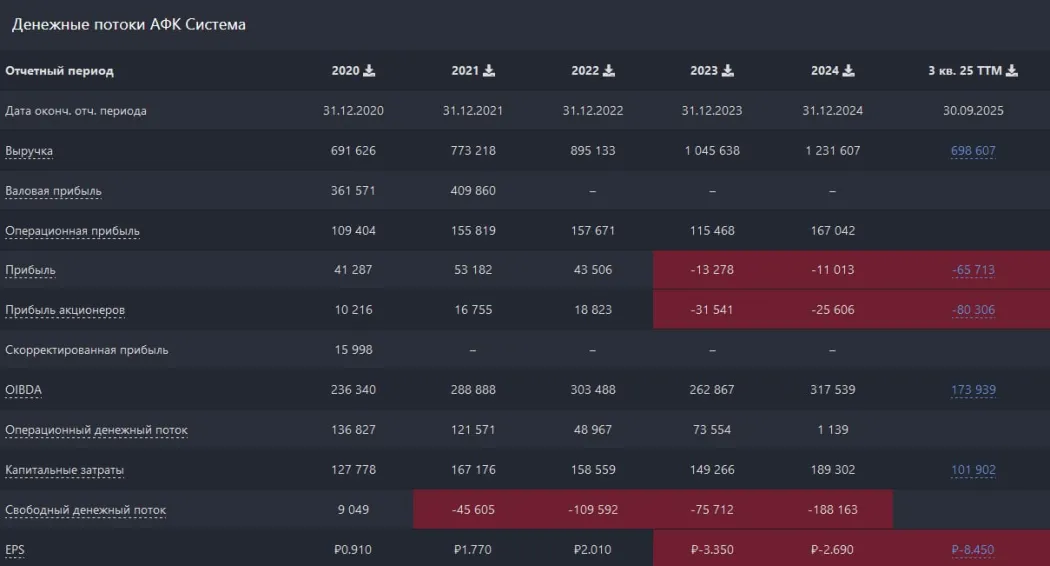The image size is (1050, 566).
Task: Click the download icon next to 2021
Action: click(489, 71)
